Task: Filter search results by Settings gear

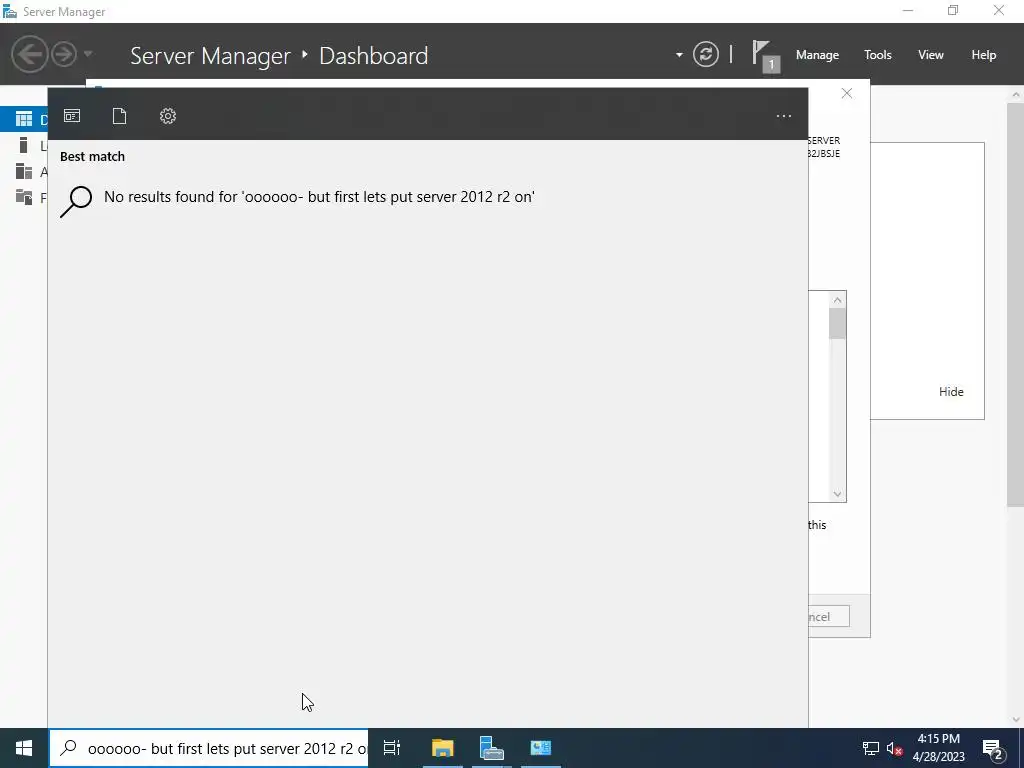Action: coord(168,116)
